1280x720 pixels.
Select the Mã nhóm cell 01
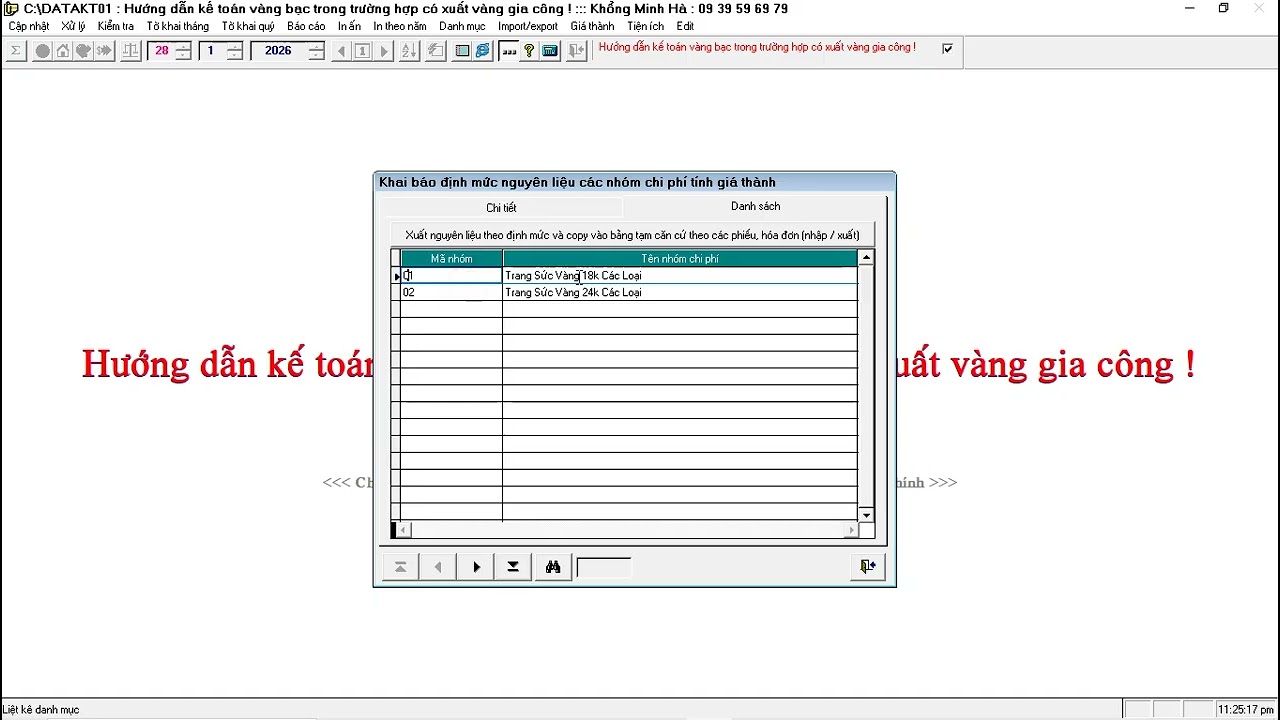[452, 276]
